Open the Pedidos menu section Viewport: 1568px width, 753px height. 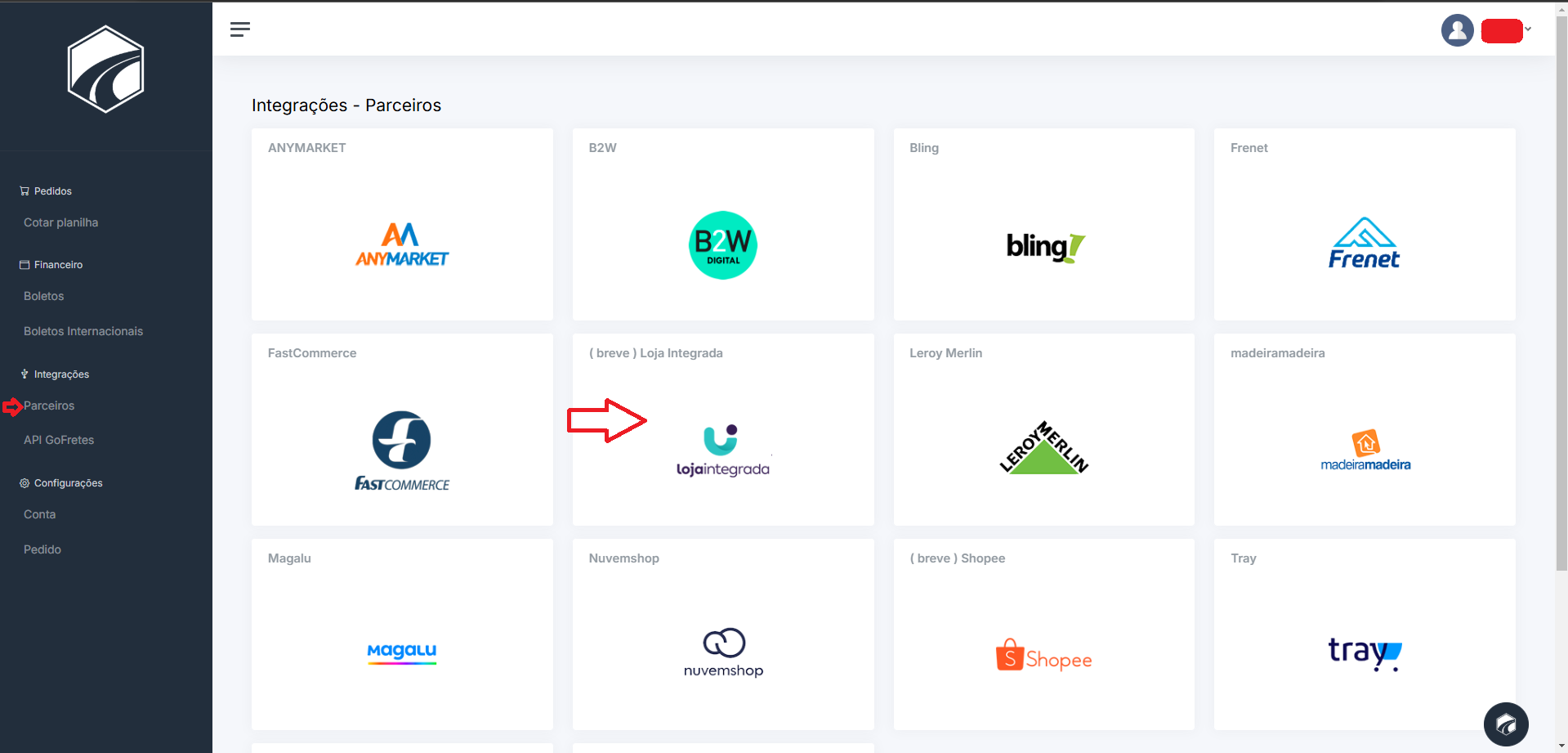coord(53,191)
